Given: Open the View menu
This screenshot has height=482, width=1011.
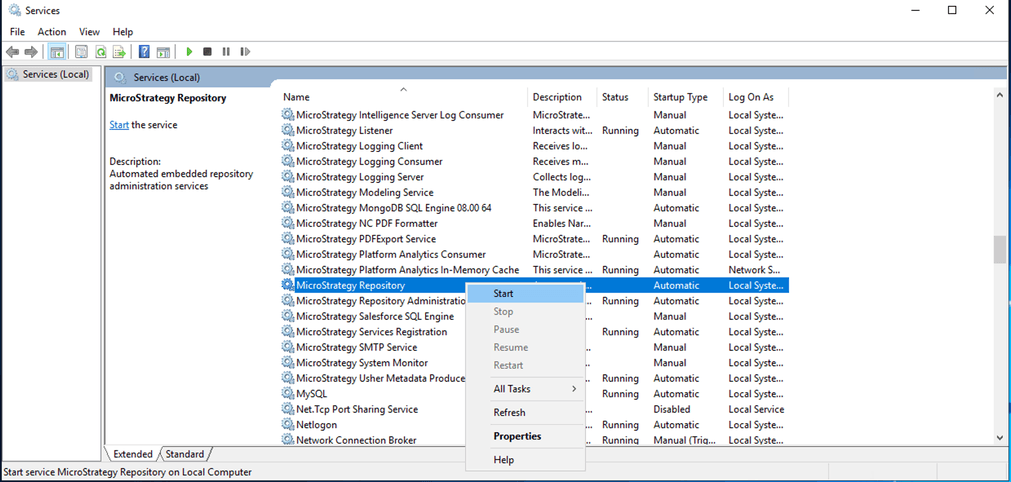Looking at the screenshot, I should [x=89, y=32].
